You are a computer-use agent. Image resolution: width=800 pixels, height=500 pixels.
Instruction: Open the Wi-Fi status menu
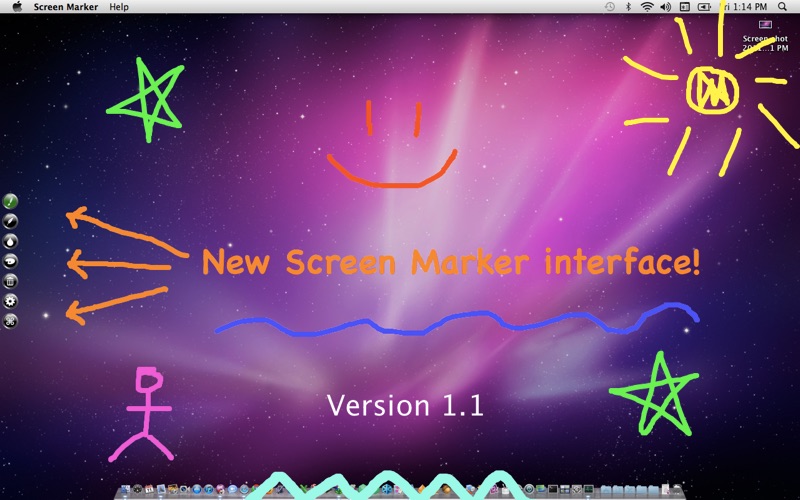[x=647, y=7]
